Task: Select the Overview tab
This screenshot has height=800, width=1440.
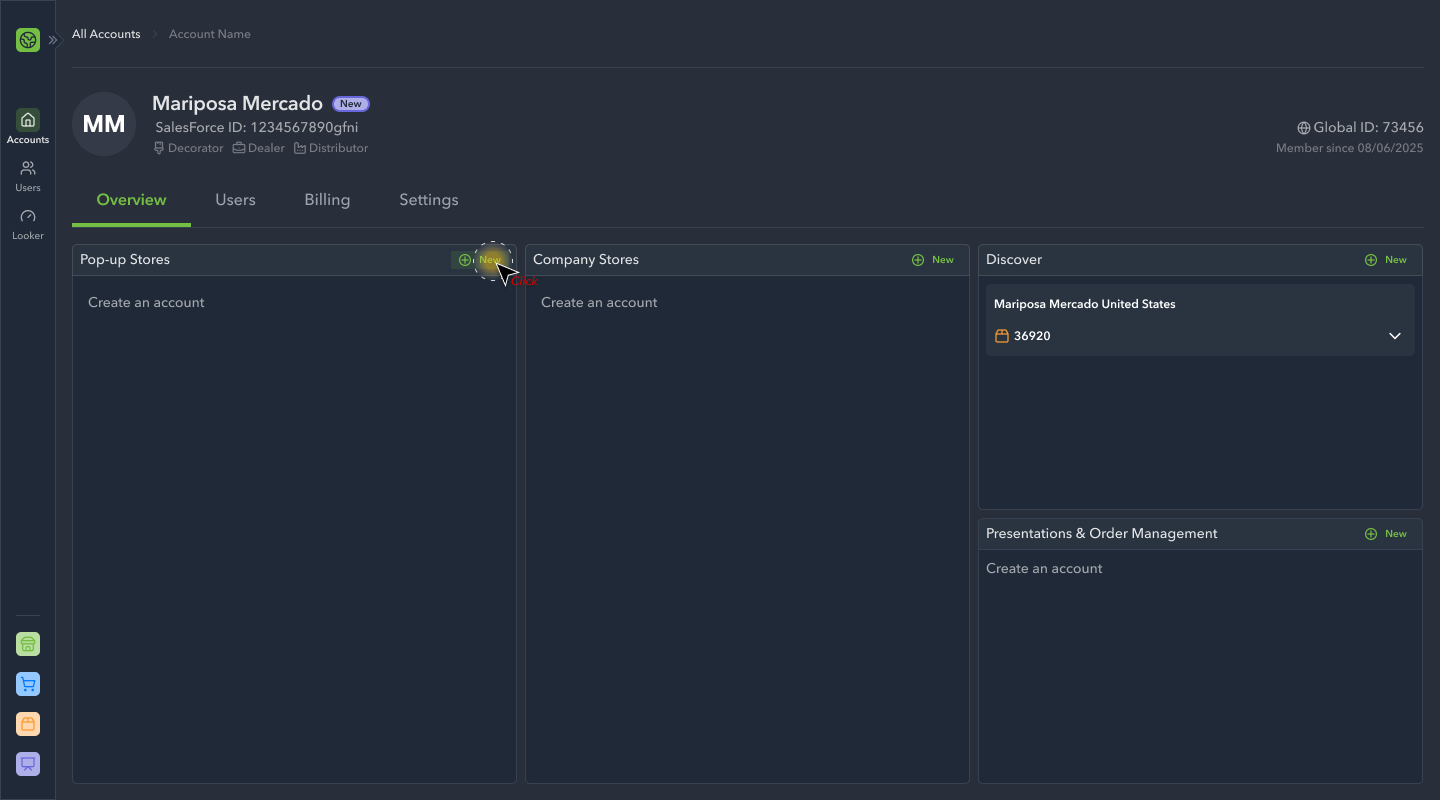Action: click(x=131, y=200)
